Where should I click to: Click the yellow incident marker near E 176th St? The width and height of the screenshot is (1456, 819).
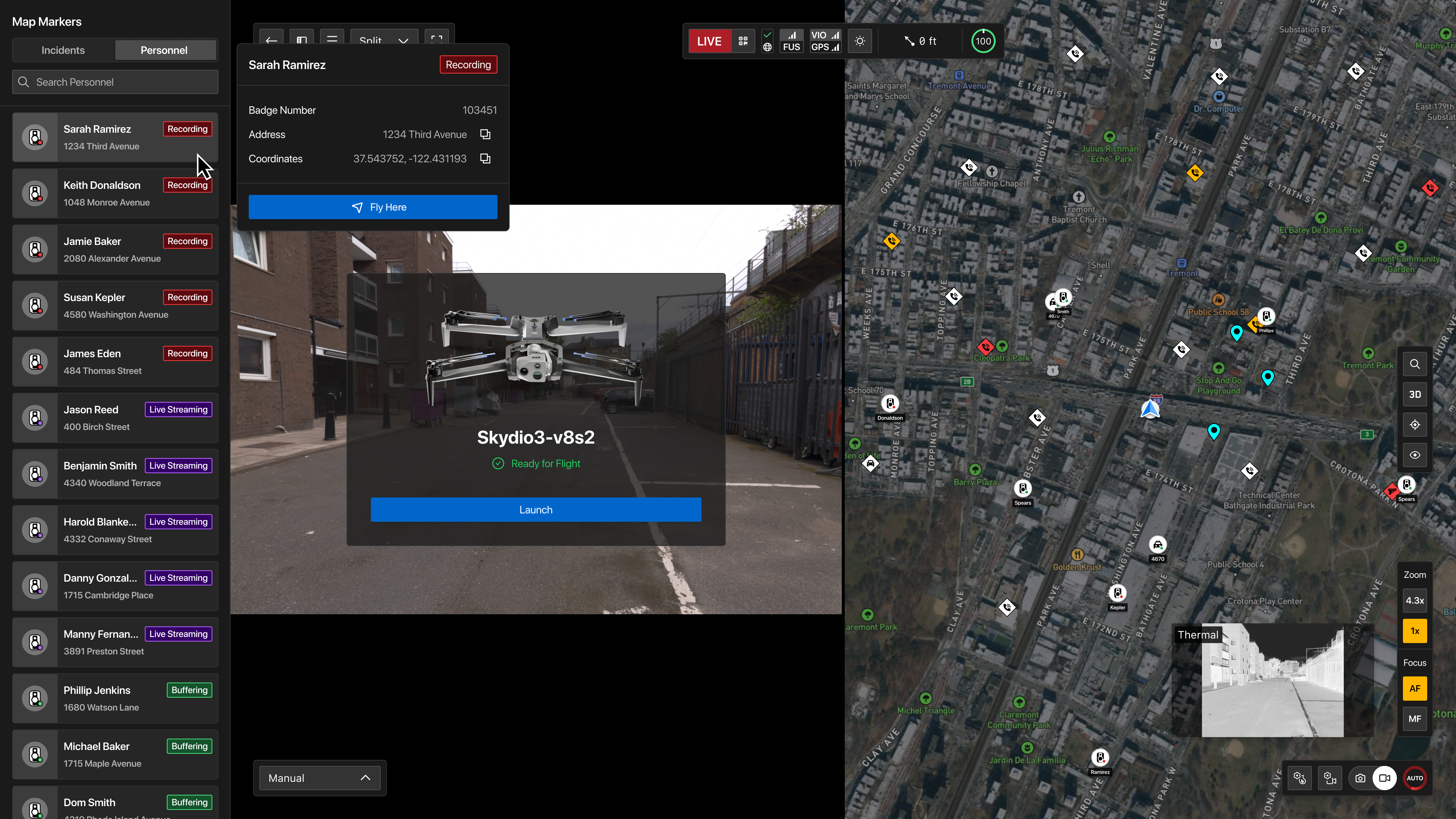click(x=891, y=241)
